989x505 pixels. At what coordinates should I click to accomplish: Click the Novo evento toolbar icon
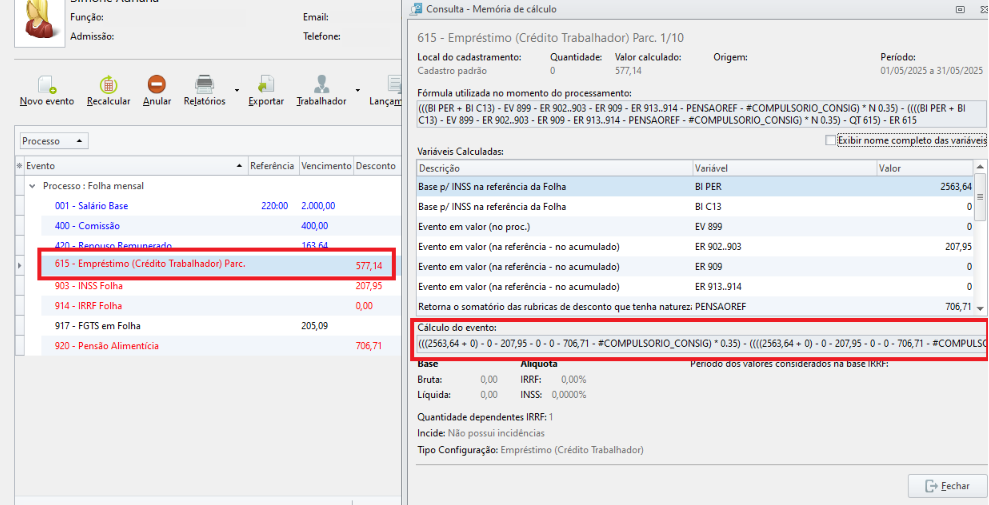(x=46, y=85)
